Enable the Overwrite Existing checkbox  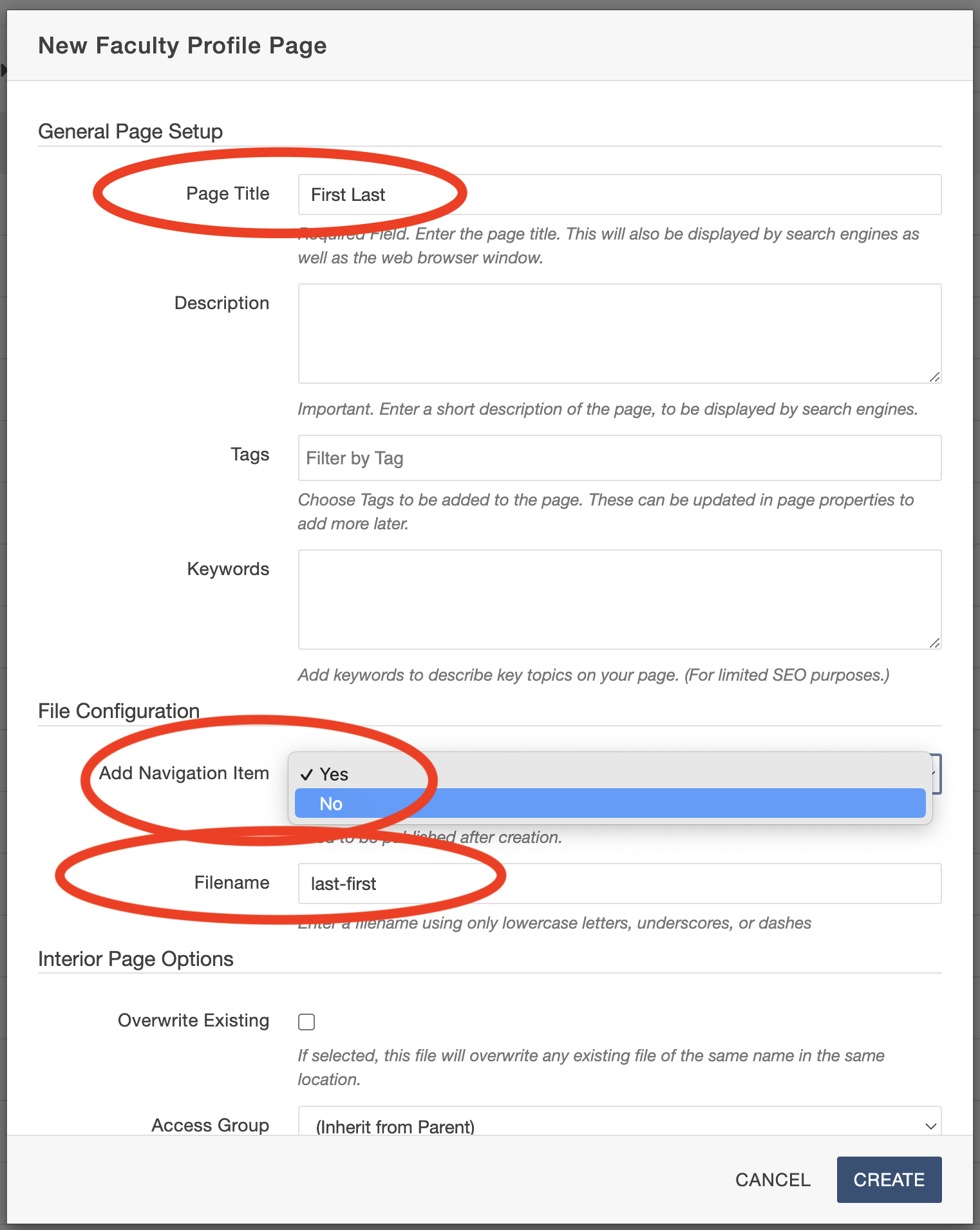(x=307, y=1021)
